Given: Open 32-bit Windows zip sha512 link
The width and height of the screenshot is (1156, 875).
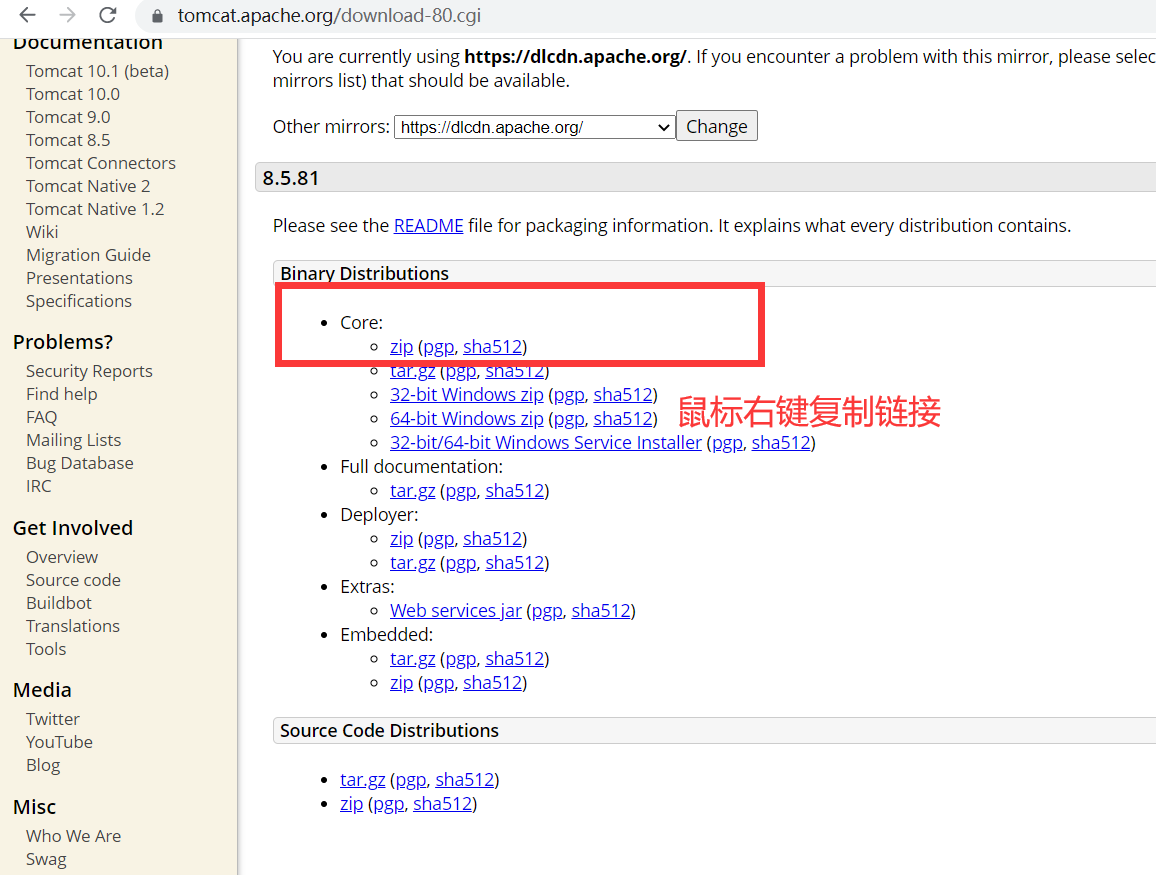Looking at the screenshot, I should tap(623, 394).
